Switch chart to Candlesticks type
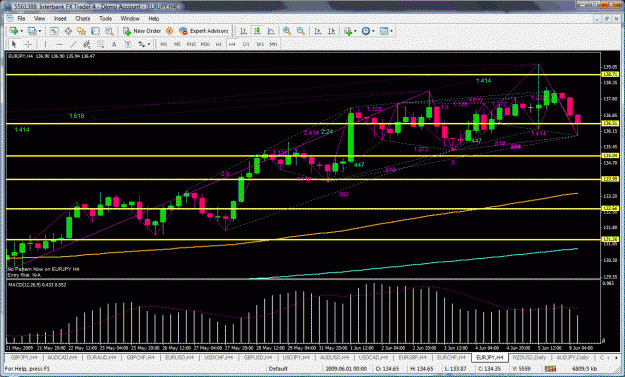Screen dimensions: 625x377 tap(257, 31)
